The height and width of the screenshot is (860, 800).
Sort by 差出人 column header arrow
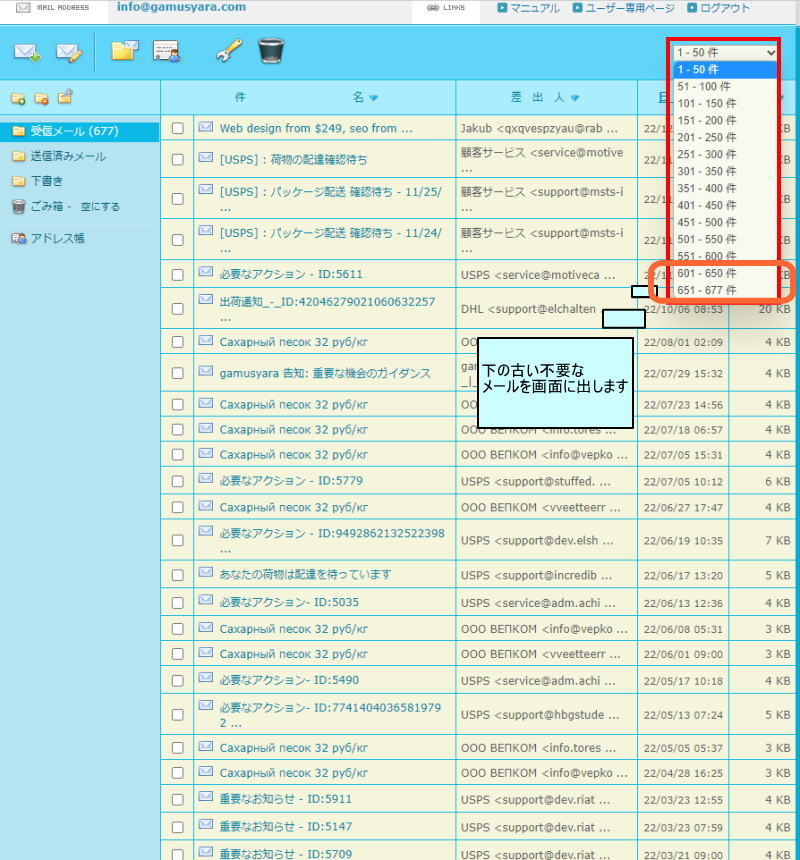coord(575,98)
